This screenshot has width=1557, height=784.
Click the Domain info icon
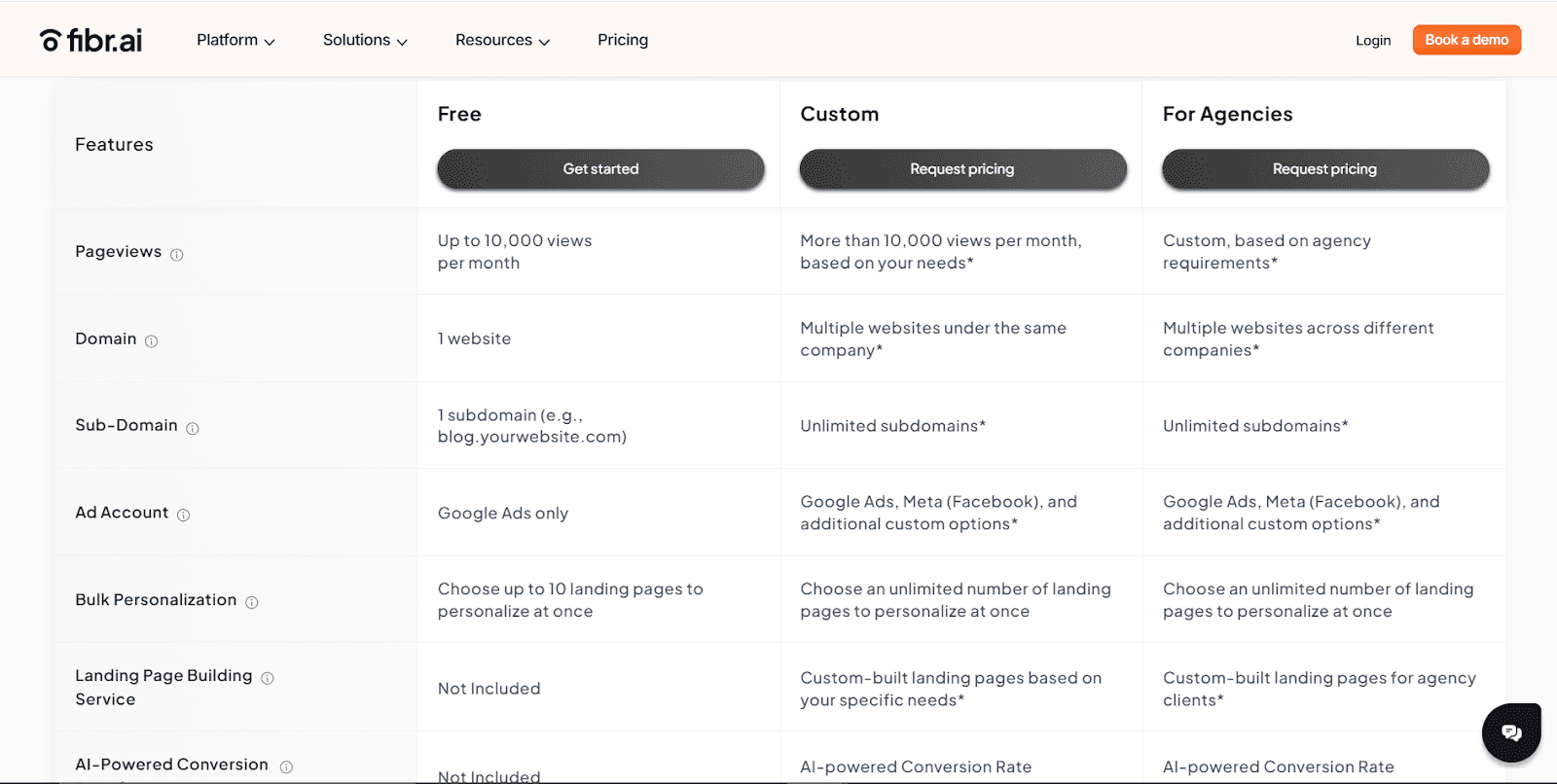pos(152,341)
